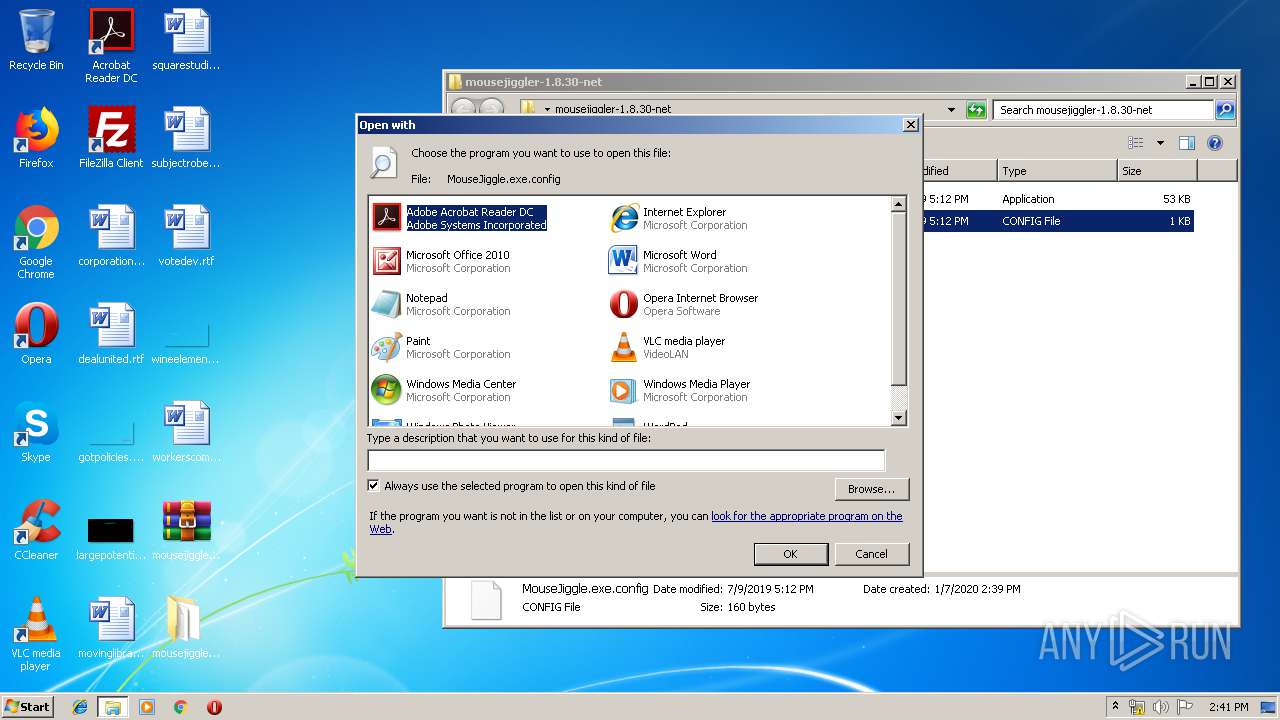Open Recycle Bin desktop icon
1280x720 pixels.
[36, 42]
